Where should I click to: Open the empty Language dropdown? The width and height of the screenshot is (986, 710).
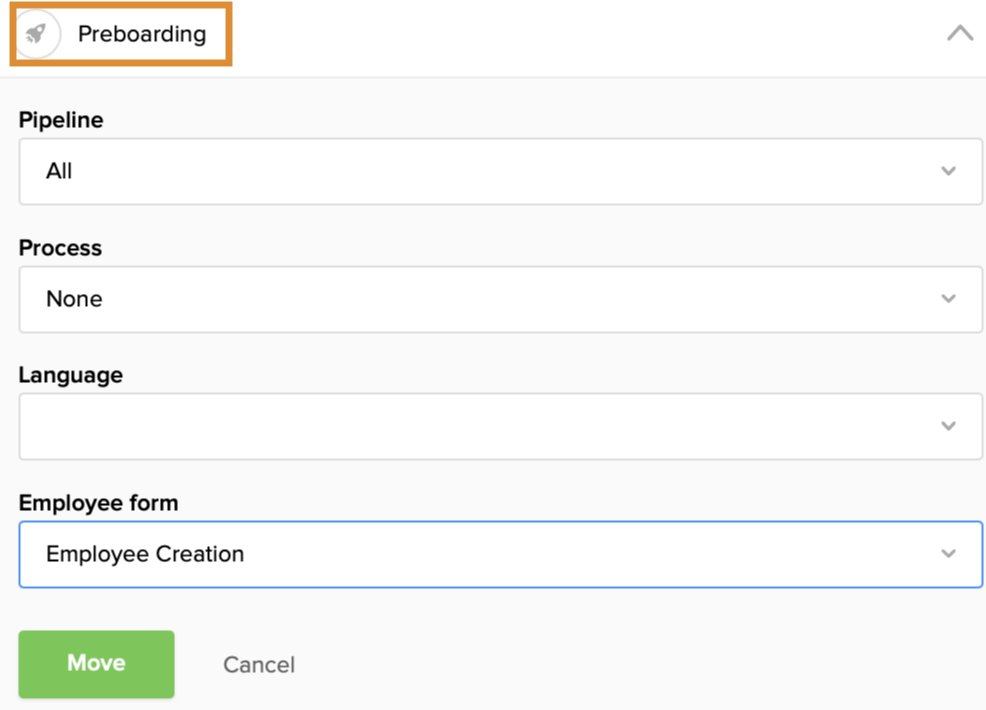click(x=500, y=426)
